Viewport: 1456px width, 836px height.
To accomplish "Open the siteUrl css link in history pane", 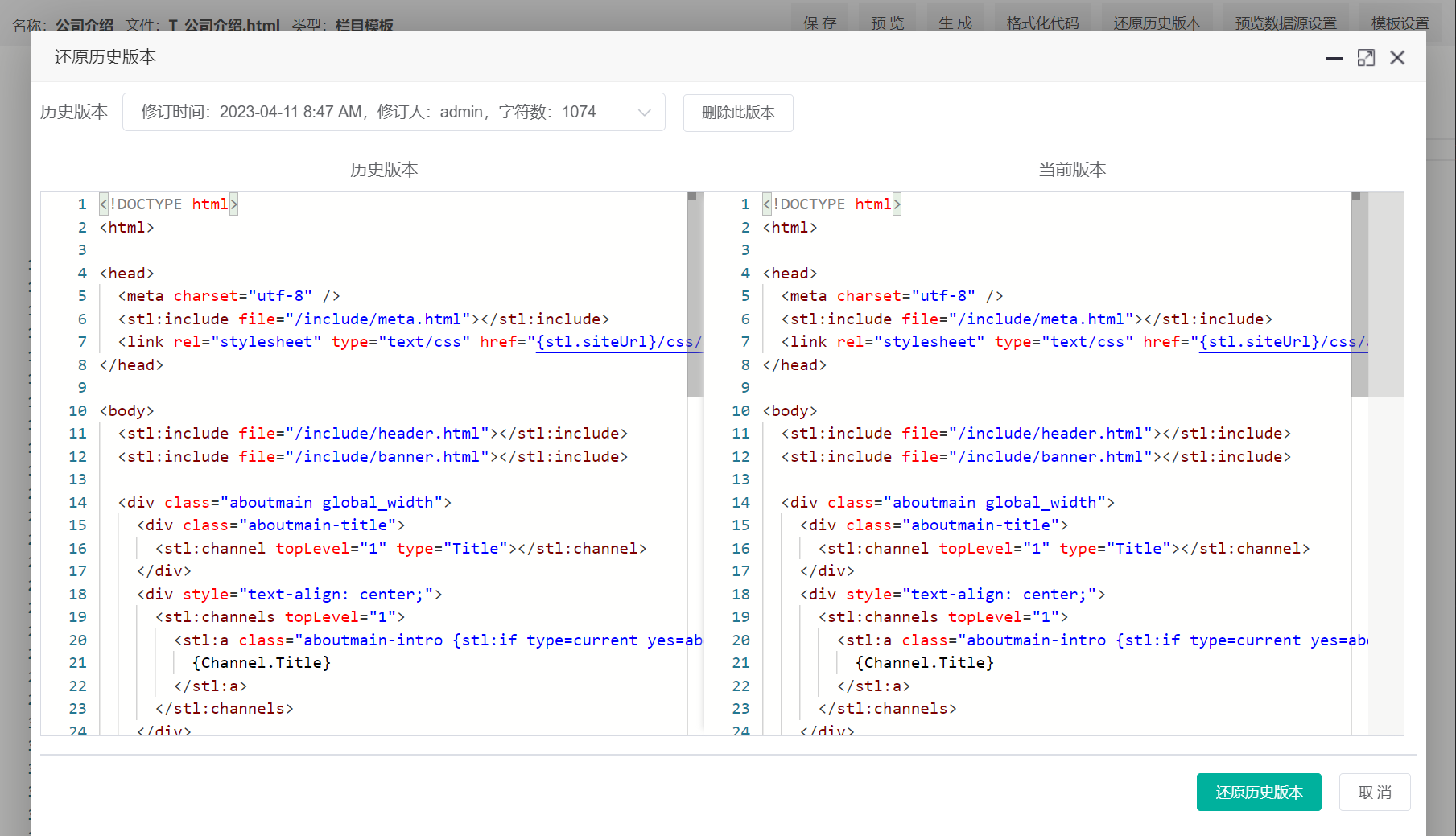I will [618, 342].
